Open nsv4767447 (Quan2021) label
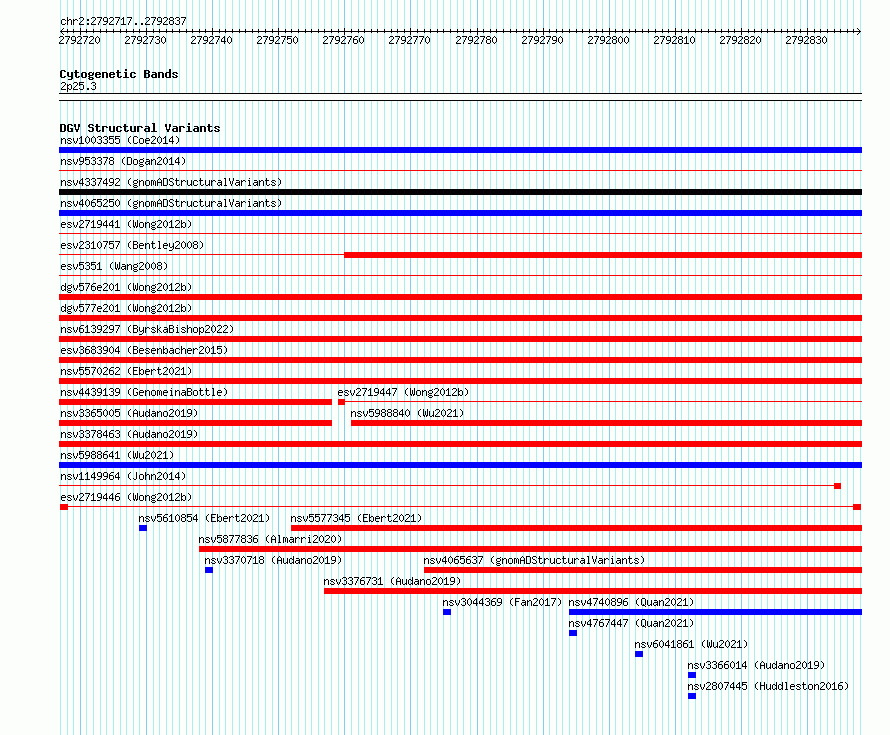Viewport: 890px width, 735px height. [631, 623]
